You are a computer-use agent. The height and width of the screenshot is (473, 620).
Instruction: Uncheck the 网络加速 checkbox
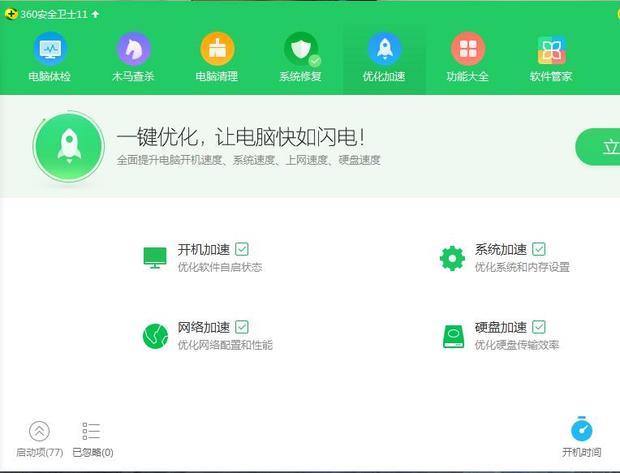click(x=242, y=327)
